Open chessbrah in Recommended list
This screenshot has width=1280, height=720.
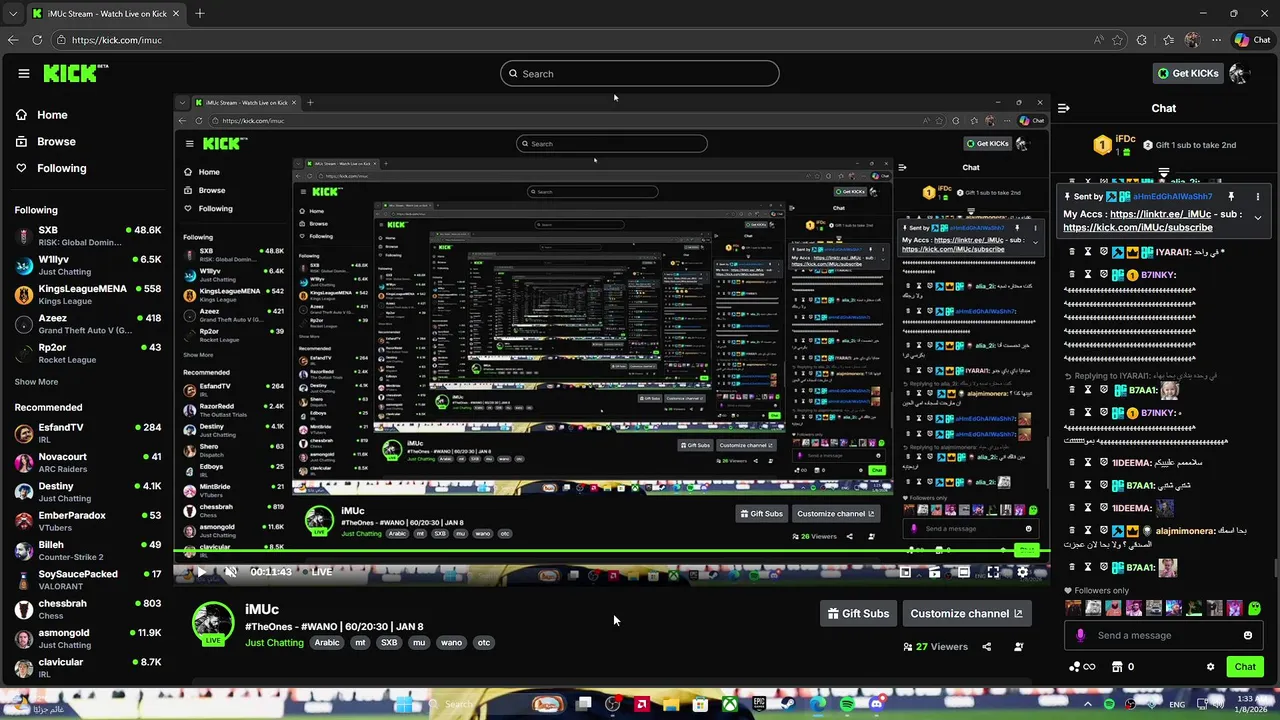pyautogui.click(x=88, y=609)
